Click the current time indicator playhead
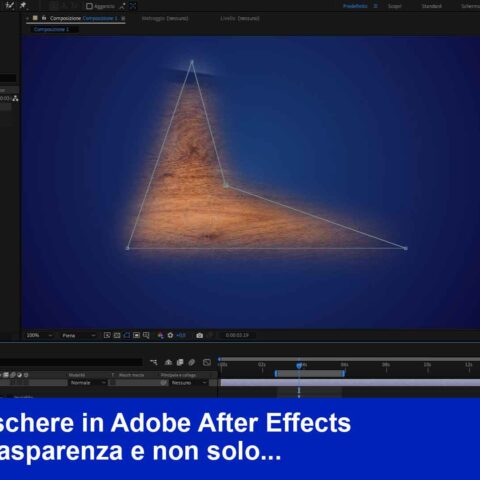 coord(299,366)
